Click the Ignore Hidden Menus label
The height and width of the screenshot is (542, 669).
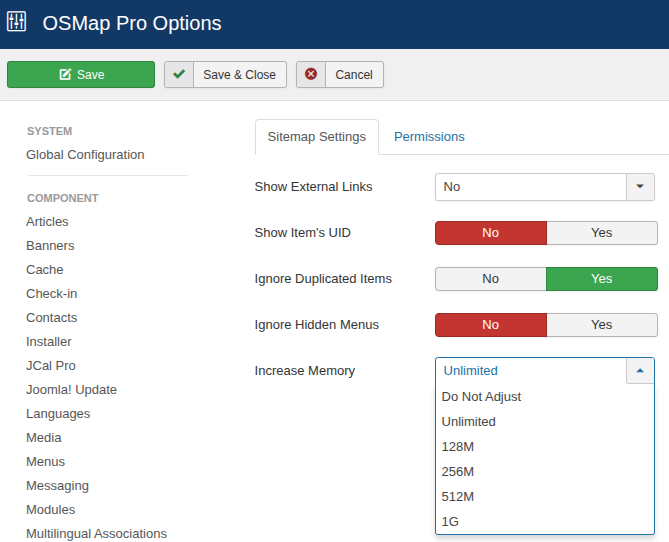(317, 325)
